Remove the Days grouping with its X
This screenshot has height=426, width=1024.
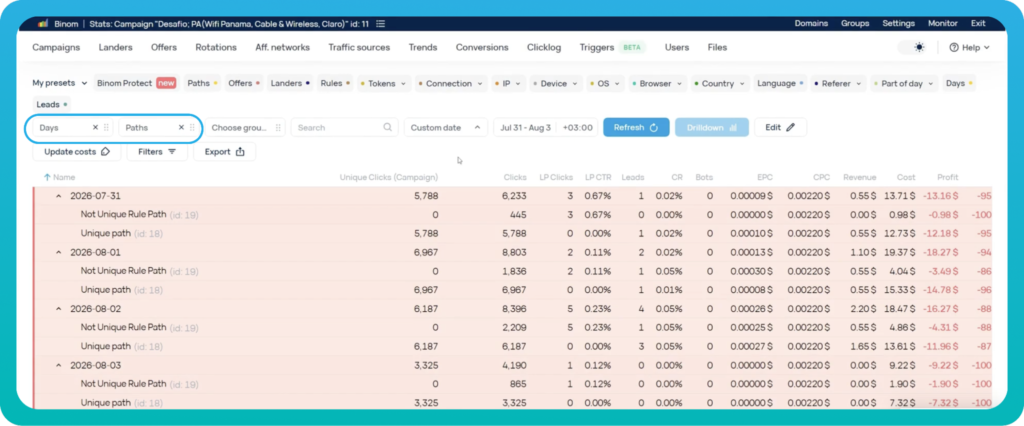coord(95,127)
